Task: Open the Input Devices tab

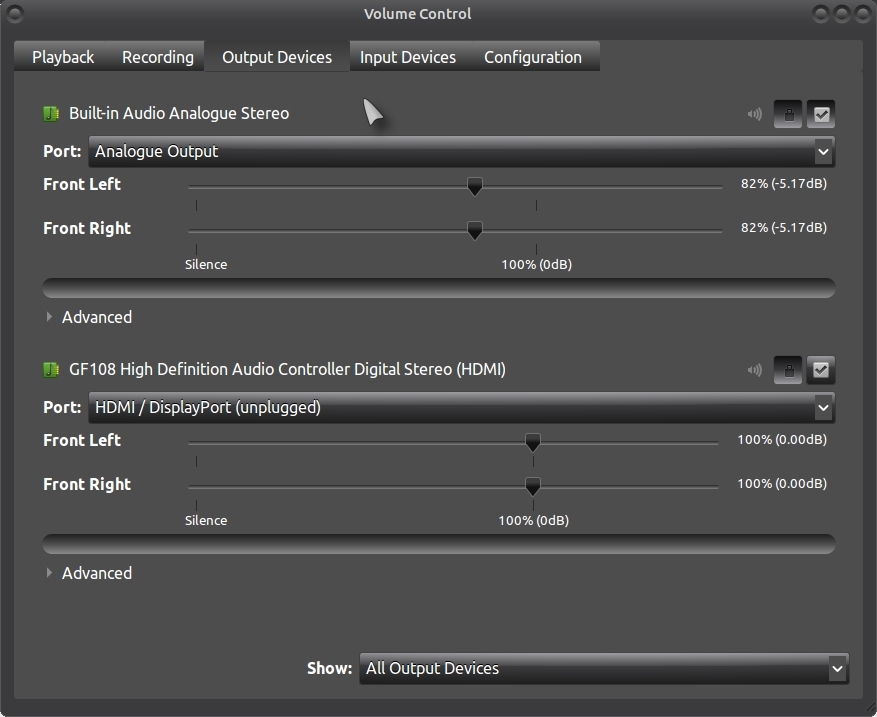Action: click(x=408, y=57)
